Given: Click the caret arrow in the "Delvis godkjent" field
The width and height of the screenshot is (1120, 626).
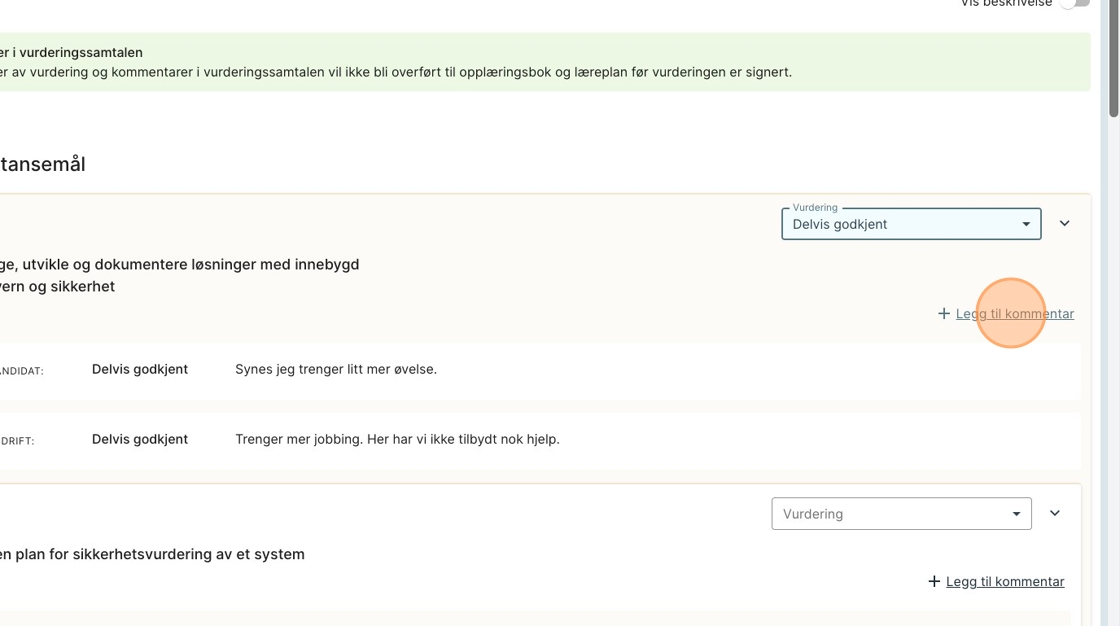Looking at the screenshot, I should [x=1025, y=224].
